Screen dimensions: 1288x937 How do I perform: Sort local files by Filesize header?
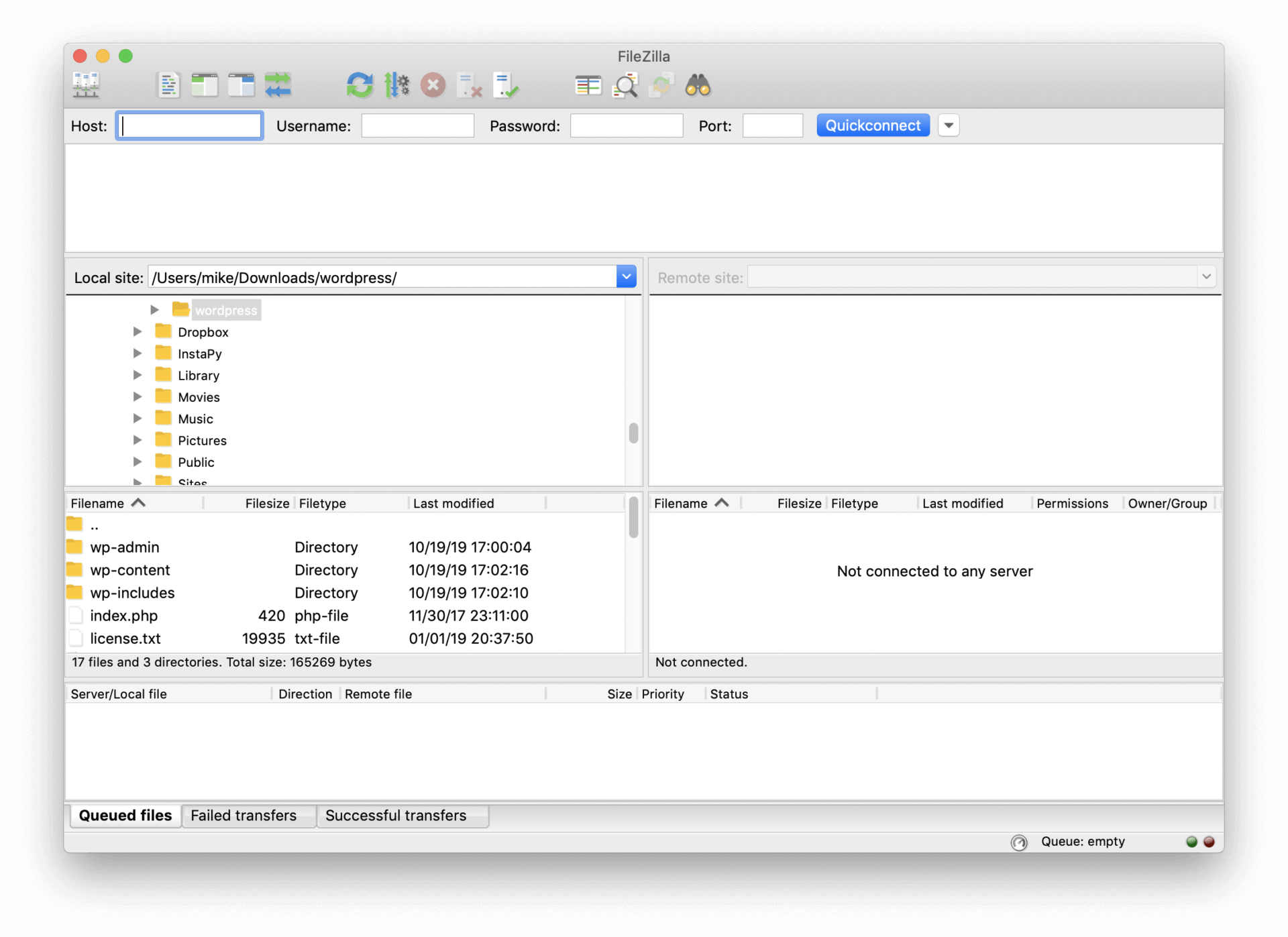point(248,503)
